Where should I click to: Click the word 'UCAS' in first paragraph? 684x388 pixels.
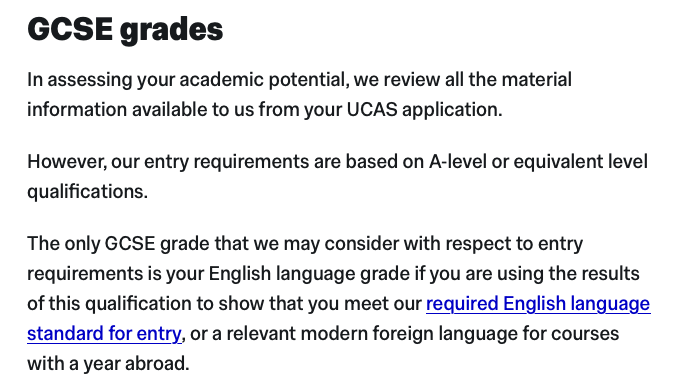372,110
